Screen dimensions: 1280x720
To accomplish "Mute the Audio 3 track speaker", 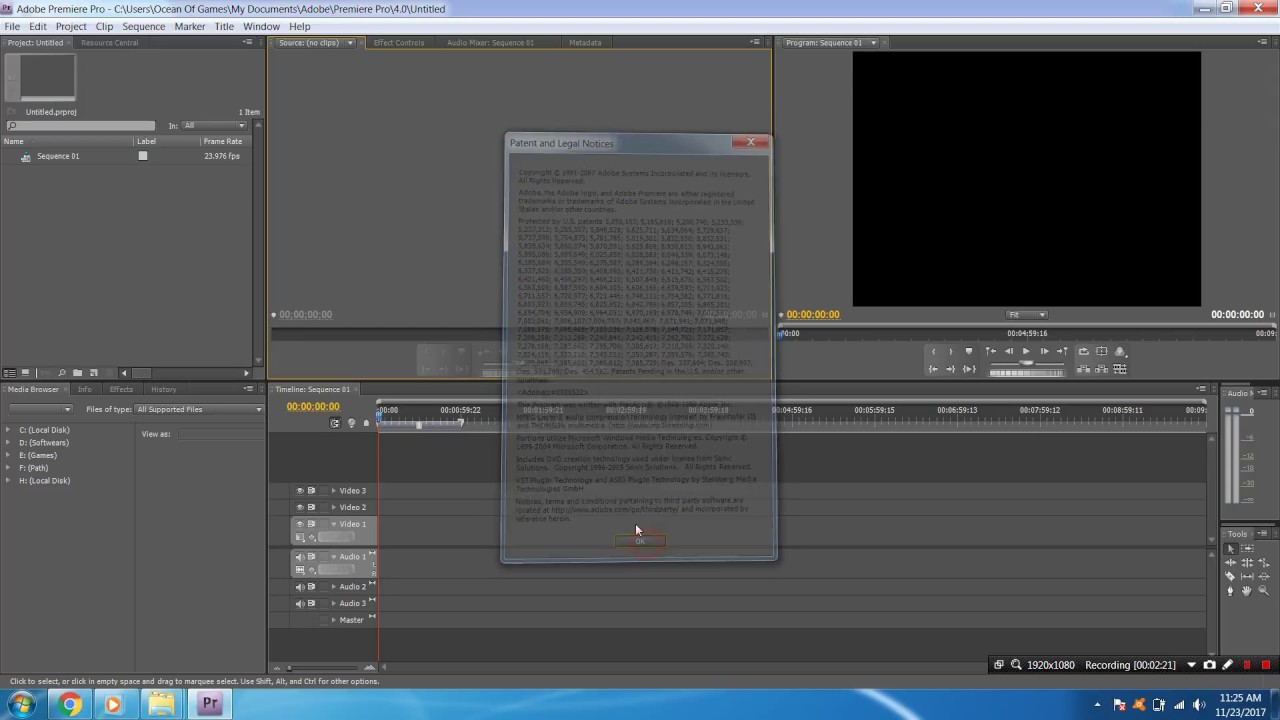I will click(299, 604).
